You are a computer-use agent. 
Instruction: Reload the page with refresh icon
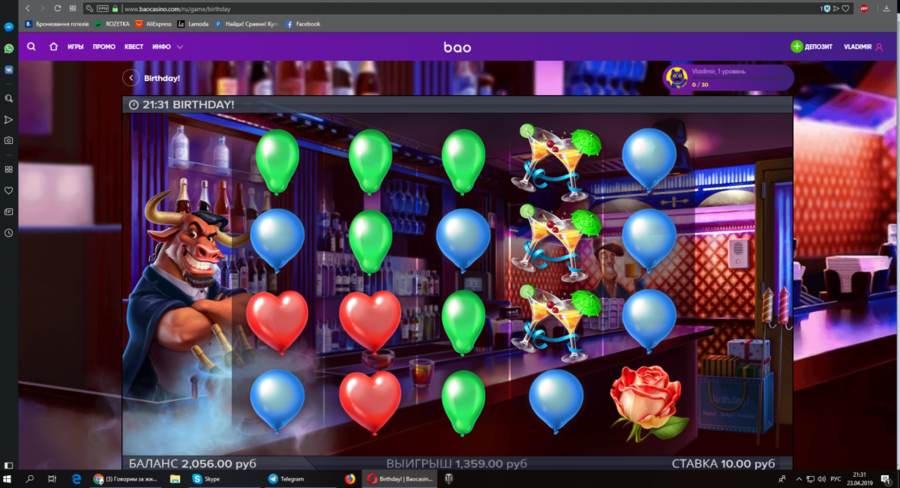coord(57,9)
